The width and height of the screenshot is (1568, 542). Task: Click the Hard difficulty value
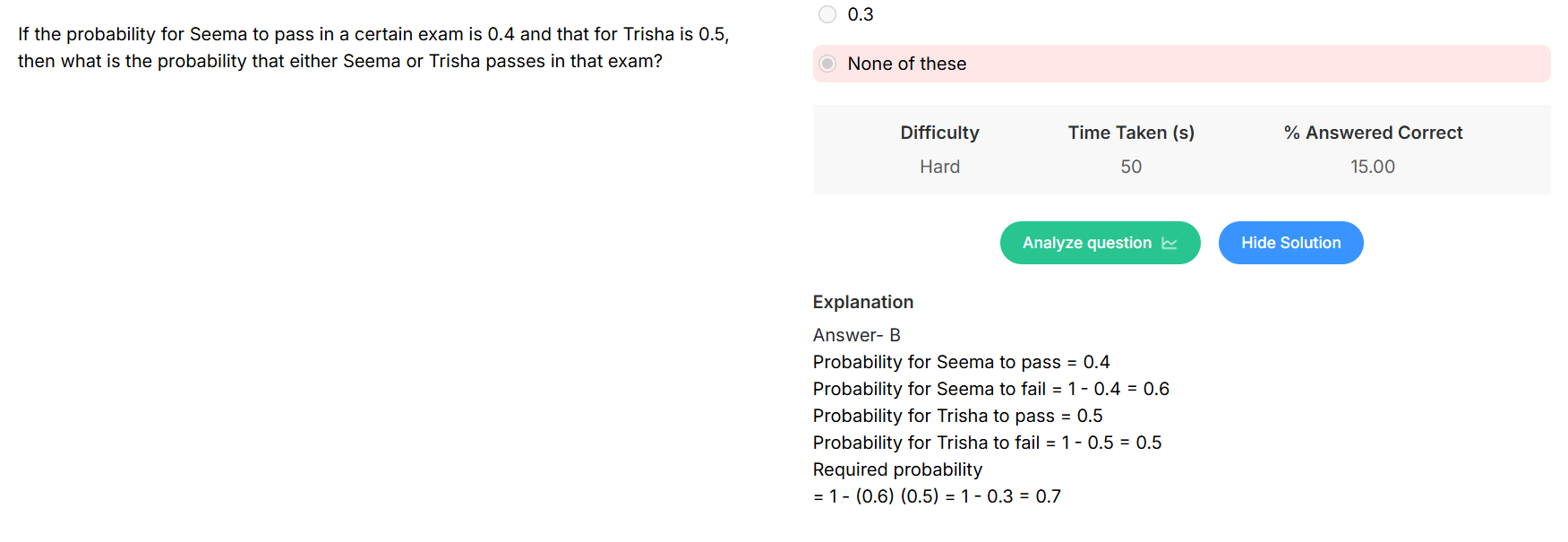(939, 167)
